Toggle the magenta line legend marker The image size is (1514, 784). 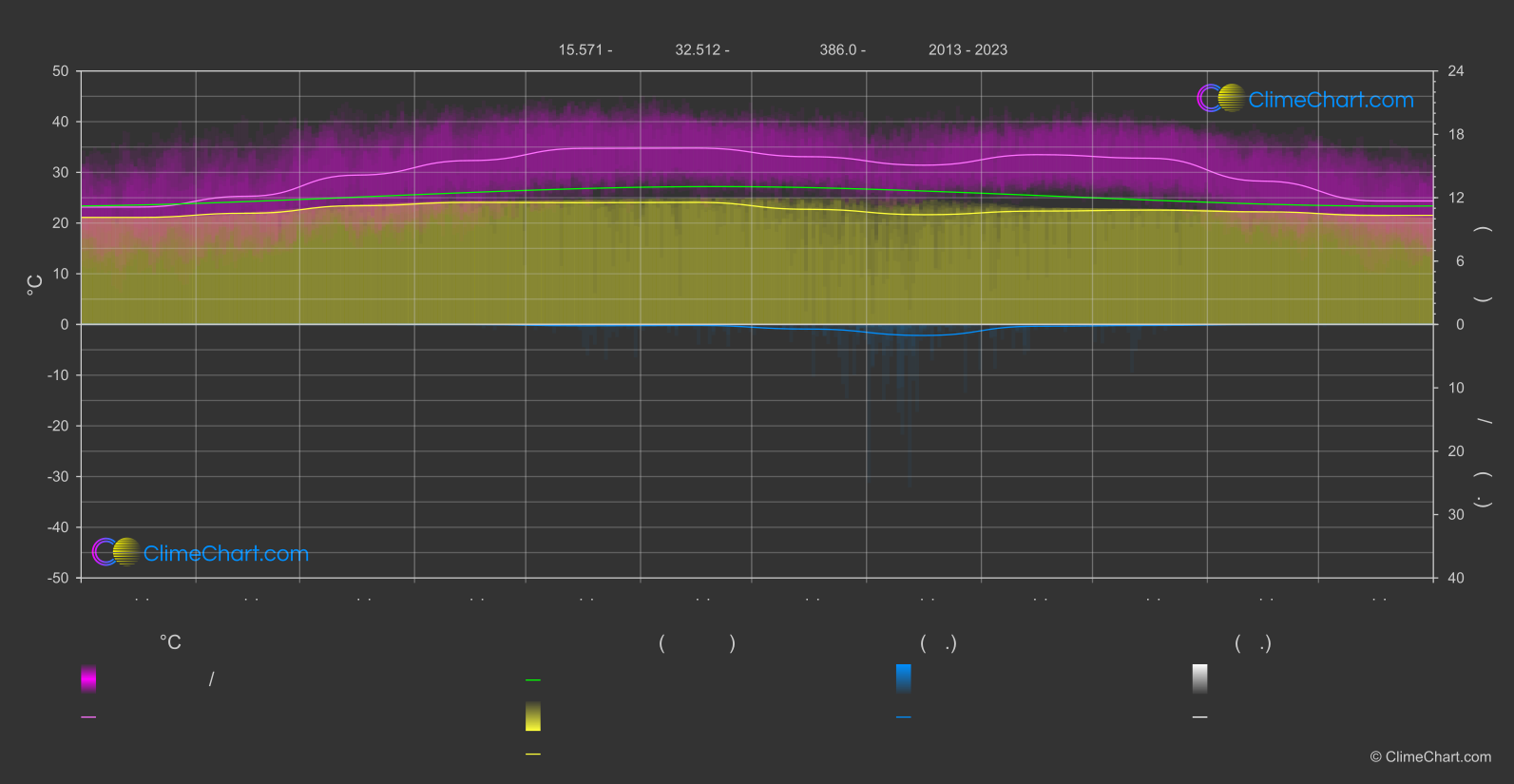click(88, 717)
